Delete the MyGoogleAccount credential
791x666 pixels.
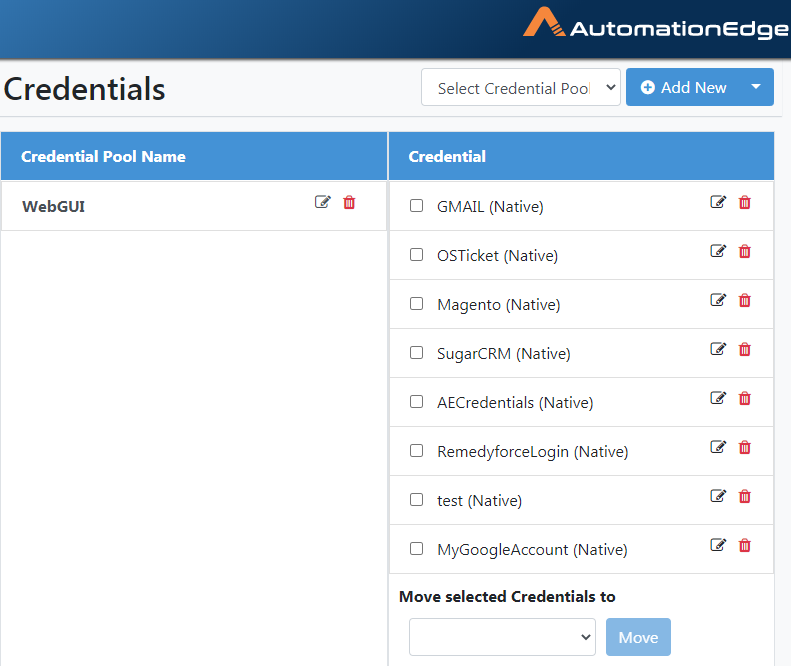(x=745, y=545)
